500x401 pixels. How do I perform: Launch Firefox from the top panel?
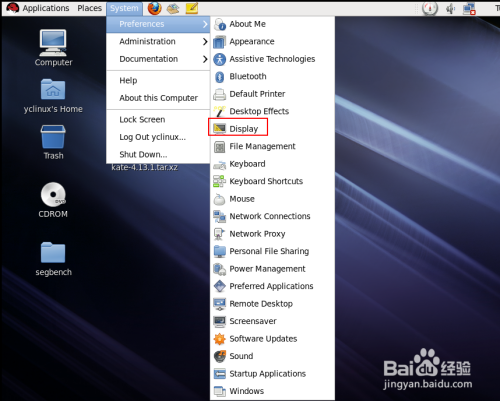[154, 8]
